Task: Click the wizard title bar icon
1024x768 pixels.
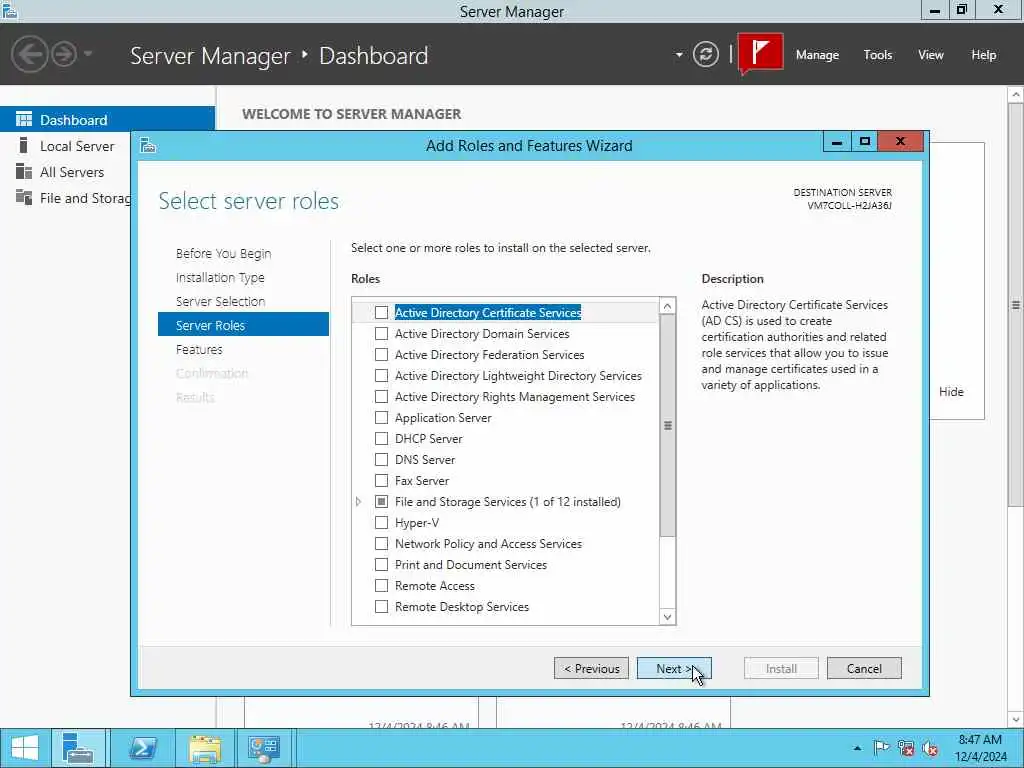Action: (148, 145)
